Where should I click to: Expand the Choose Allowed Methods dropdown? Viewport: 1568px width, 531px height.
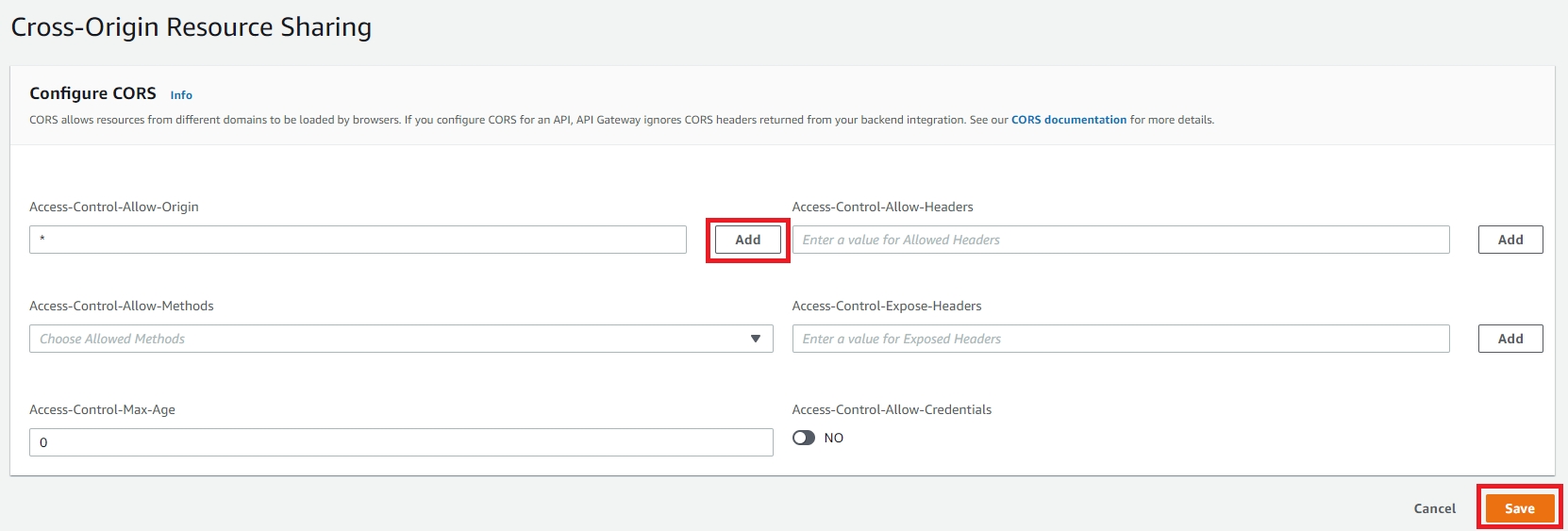click(x=401, y=339)
